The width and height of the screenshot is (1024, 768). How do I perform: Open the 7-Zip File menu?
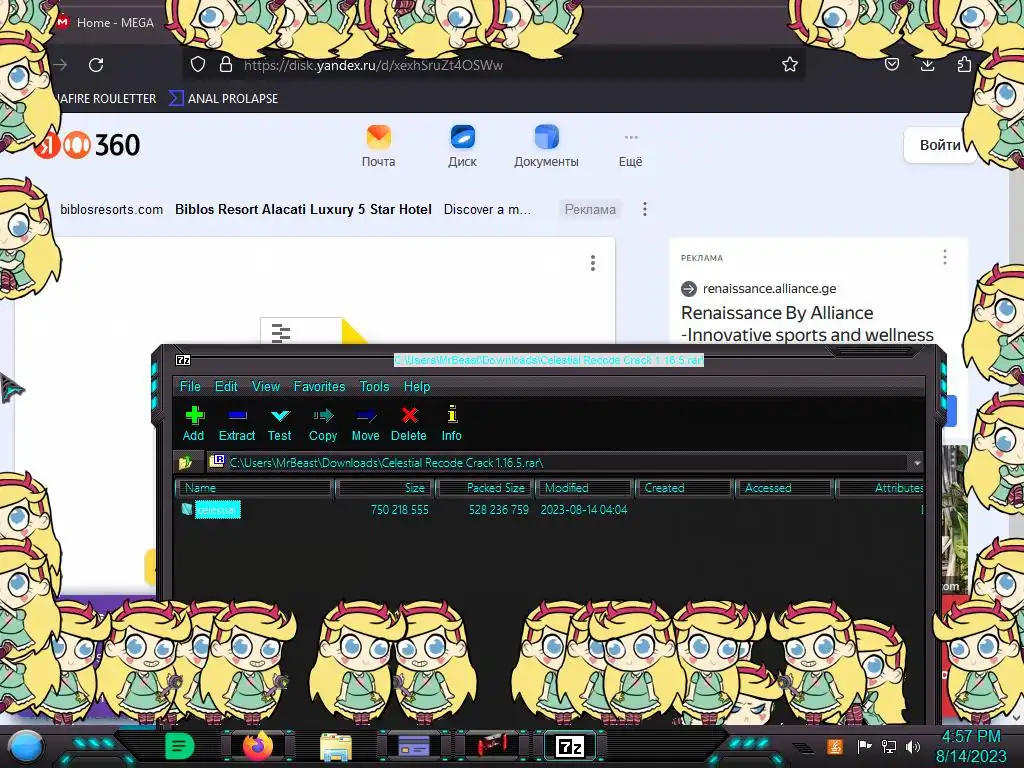pos(190,387)
